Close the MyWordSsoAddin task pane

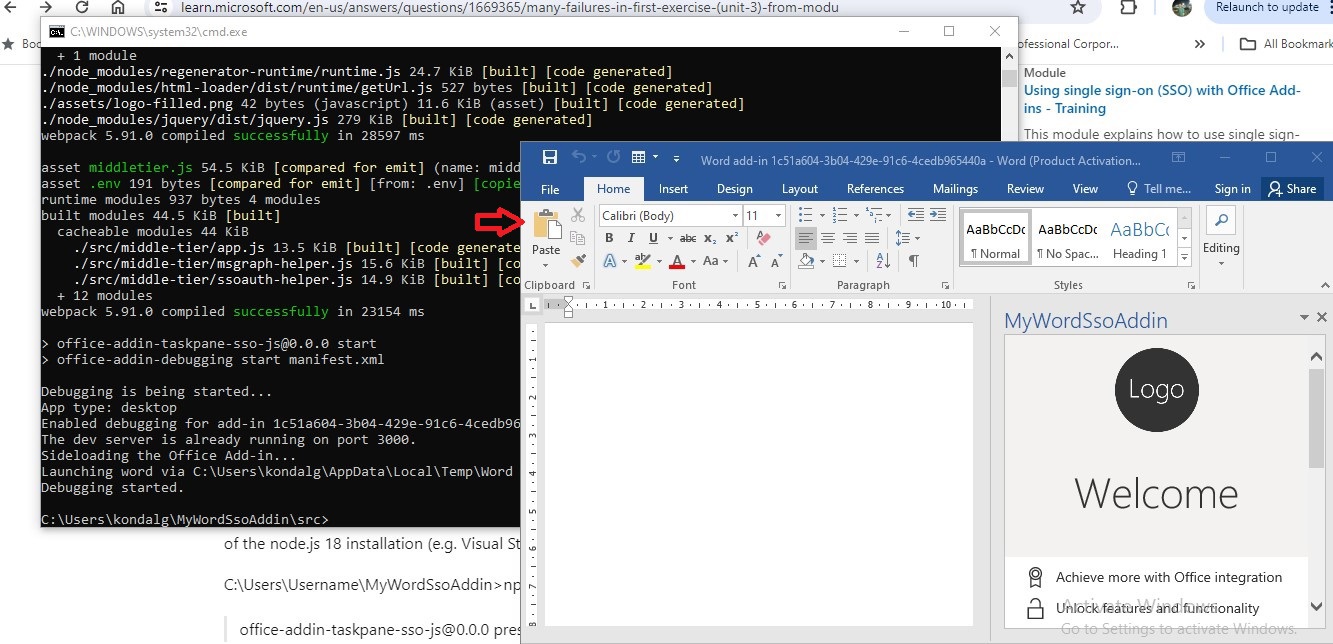(x=1322, y=317)
